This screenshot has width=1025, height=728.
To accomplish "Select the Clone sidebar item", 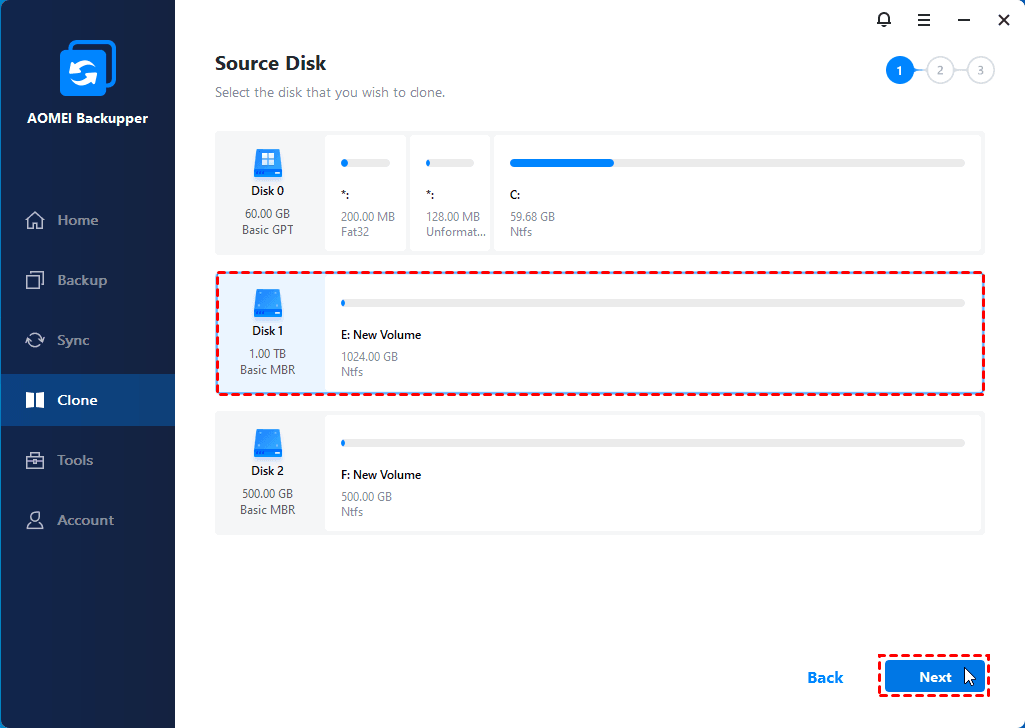I will (x=76, y=400).
